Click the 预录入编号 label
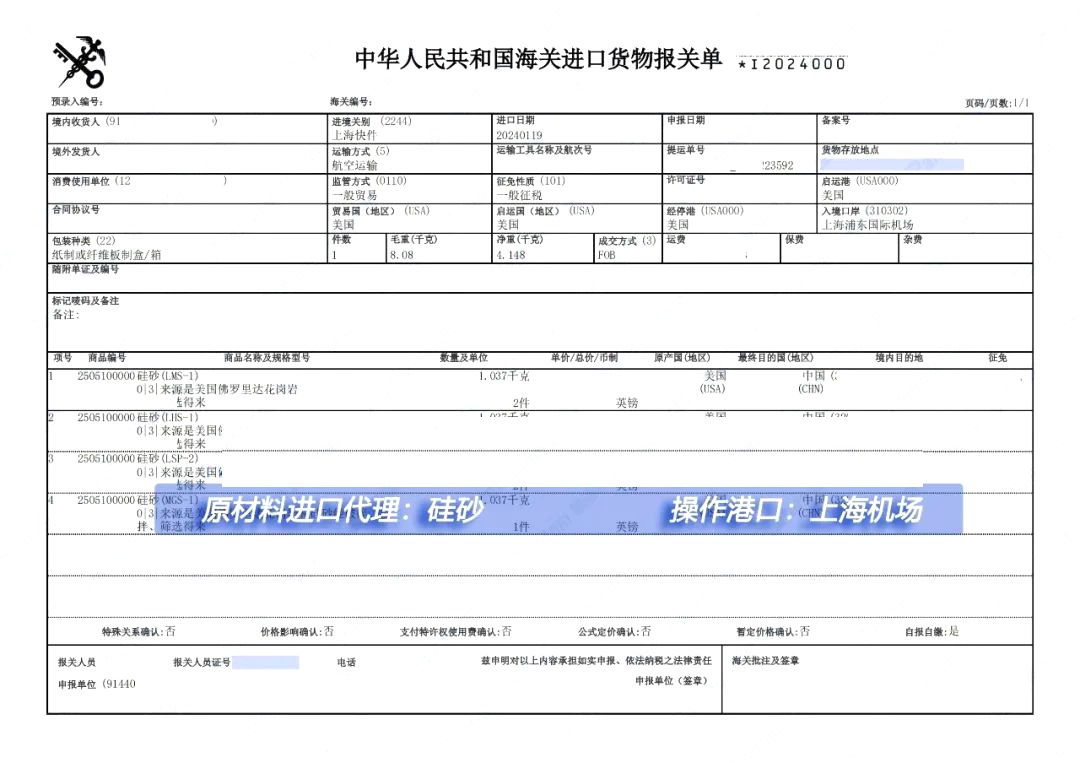1080x763 pixels. click(x=77, y=102)
